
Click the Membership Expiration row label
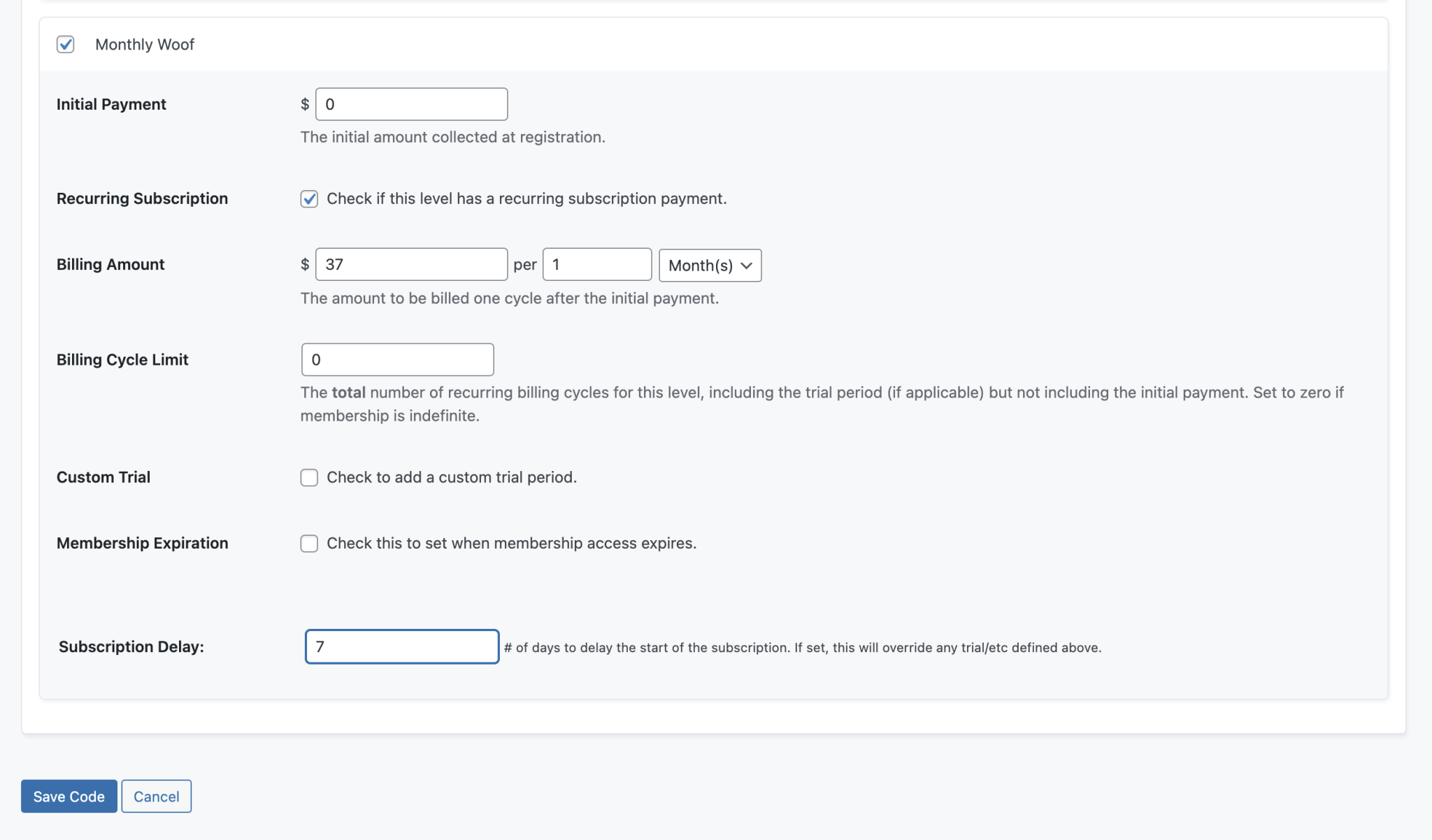click(x=142, y=543)
